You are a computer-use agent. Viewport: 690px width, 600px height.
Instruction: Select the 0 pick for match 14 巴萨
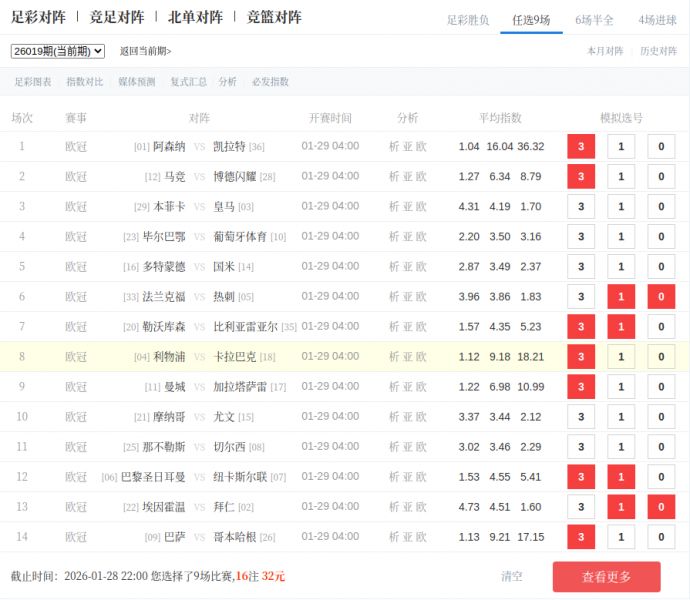click(x=661, y=537)
